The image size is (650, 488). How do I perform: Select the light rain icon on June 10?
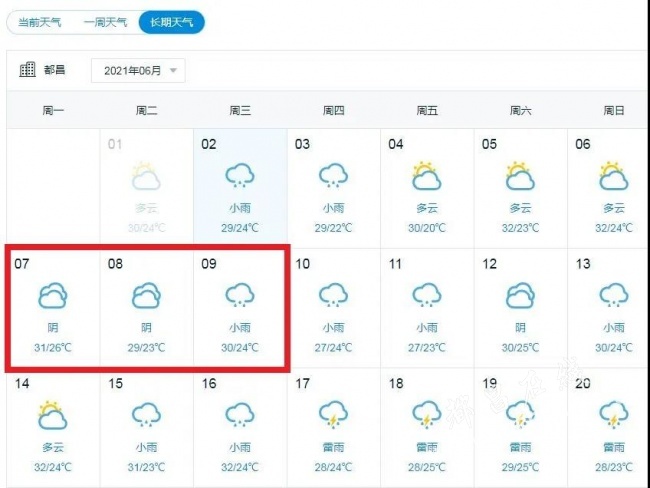tap(333, 295)
